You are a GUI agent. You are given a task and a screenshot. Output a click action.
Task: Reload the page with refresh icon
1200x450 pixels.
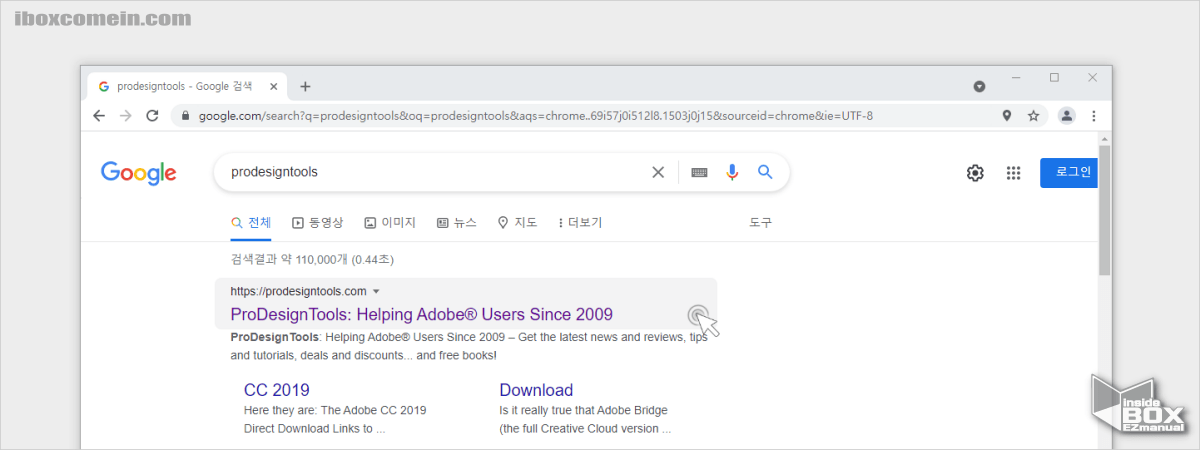(x=152, y=116)
